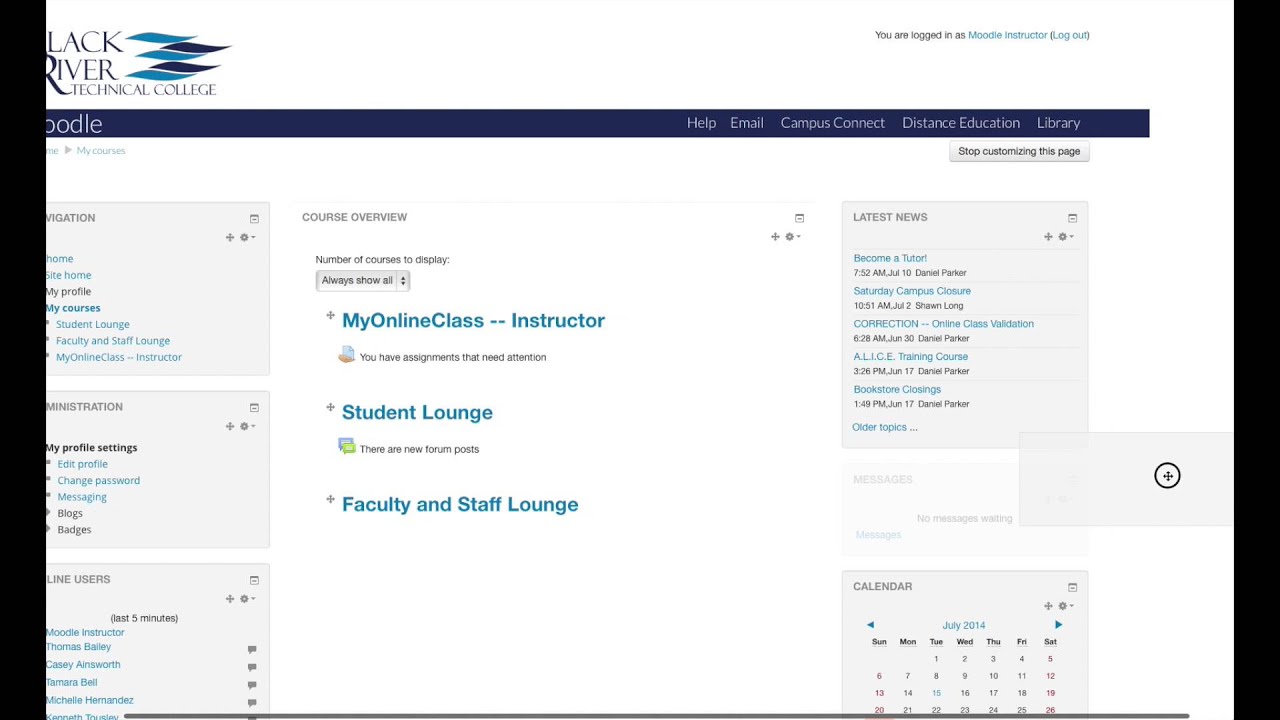Message Michelle Hernandez using the chat bubble icon
Screen dimensions: 1280x720
[252, 703]
